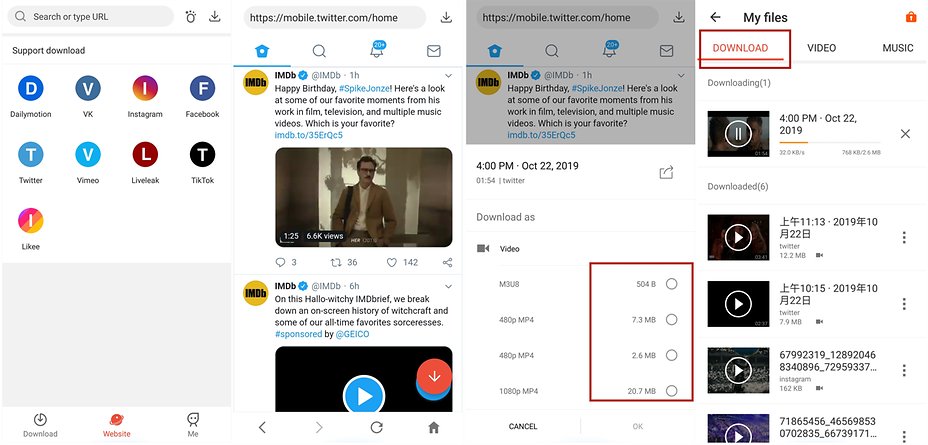Open the @GEICO mention link
The height and width of the screenshot is (445, 928).
click(353, 334)
